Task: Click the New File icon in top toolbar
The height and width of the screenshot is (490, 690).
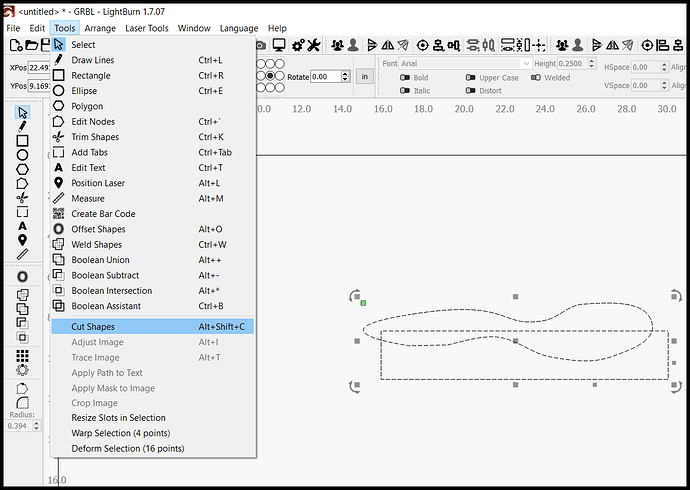Action: click(x=16, y=45)
